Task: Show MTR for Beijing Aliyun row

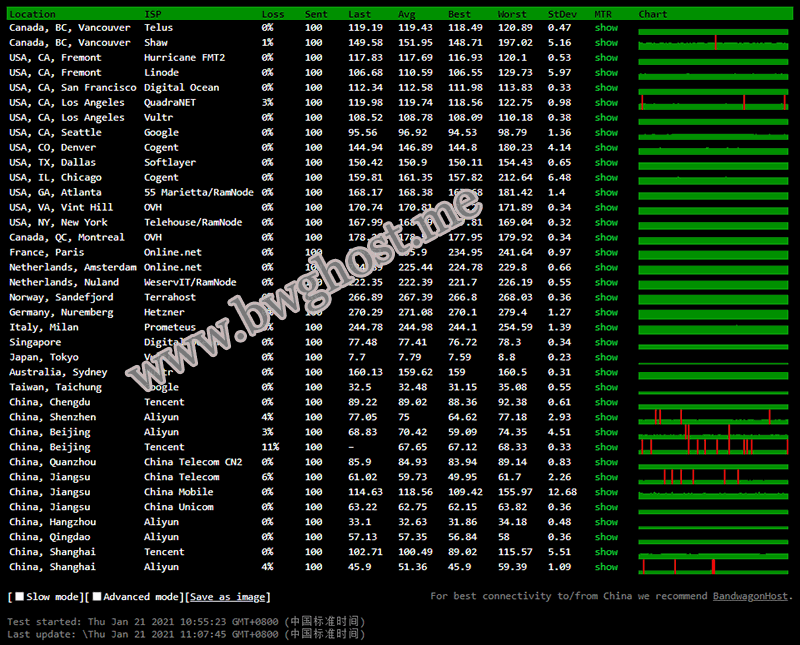Action: pyautogui.click(x=606, y=432)
